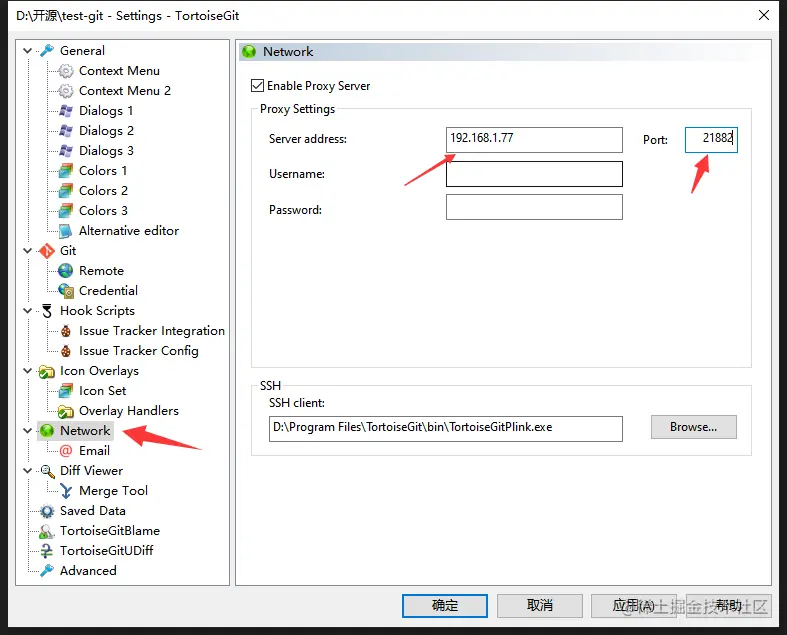Click the Advanced wrench icon

[47, 571]
